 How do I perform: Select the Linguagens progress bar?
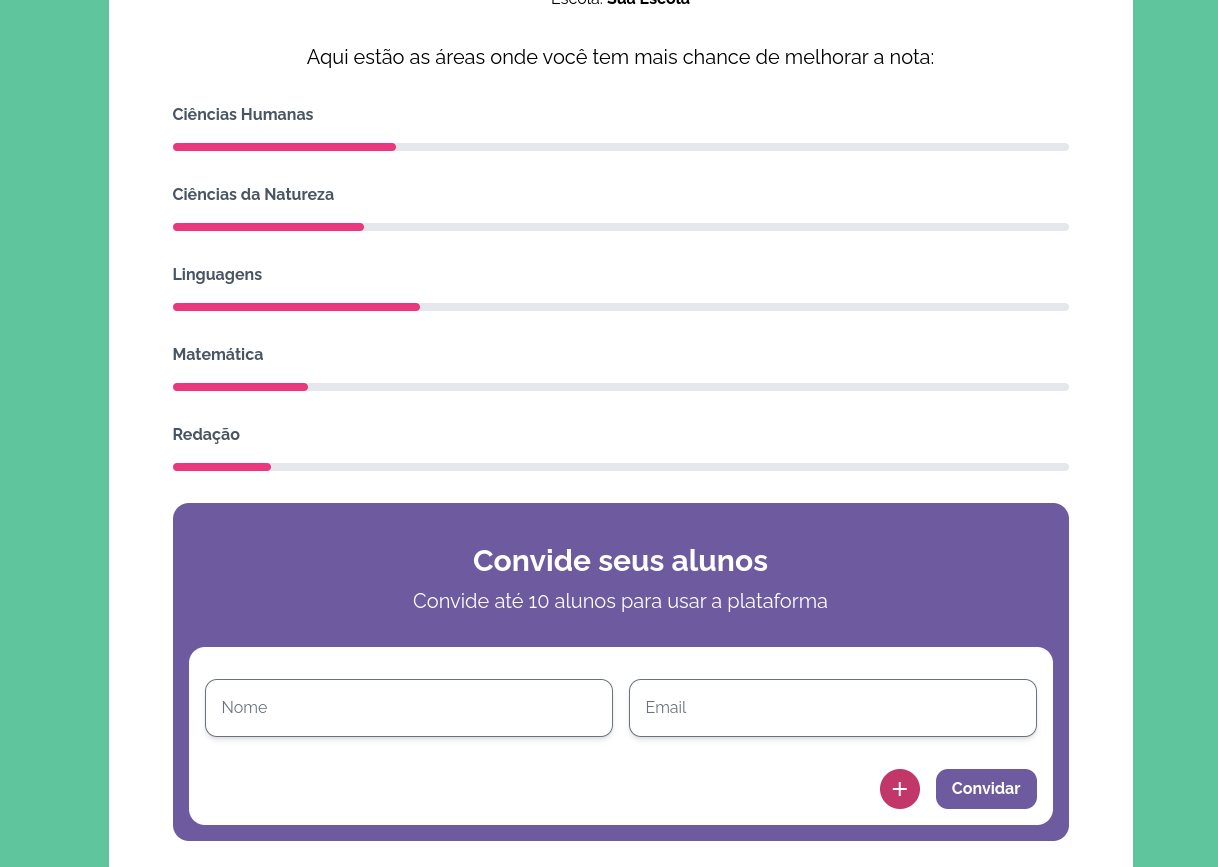coord(620,307)
